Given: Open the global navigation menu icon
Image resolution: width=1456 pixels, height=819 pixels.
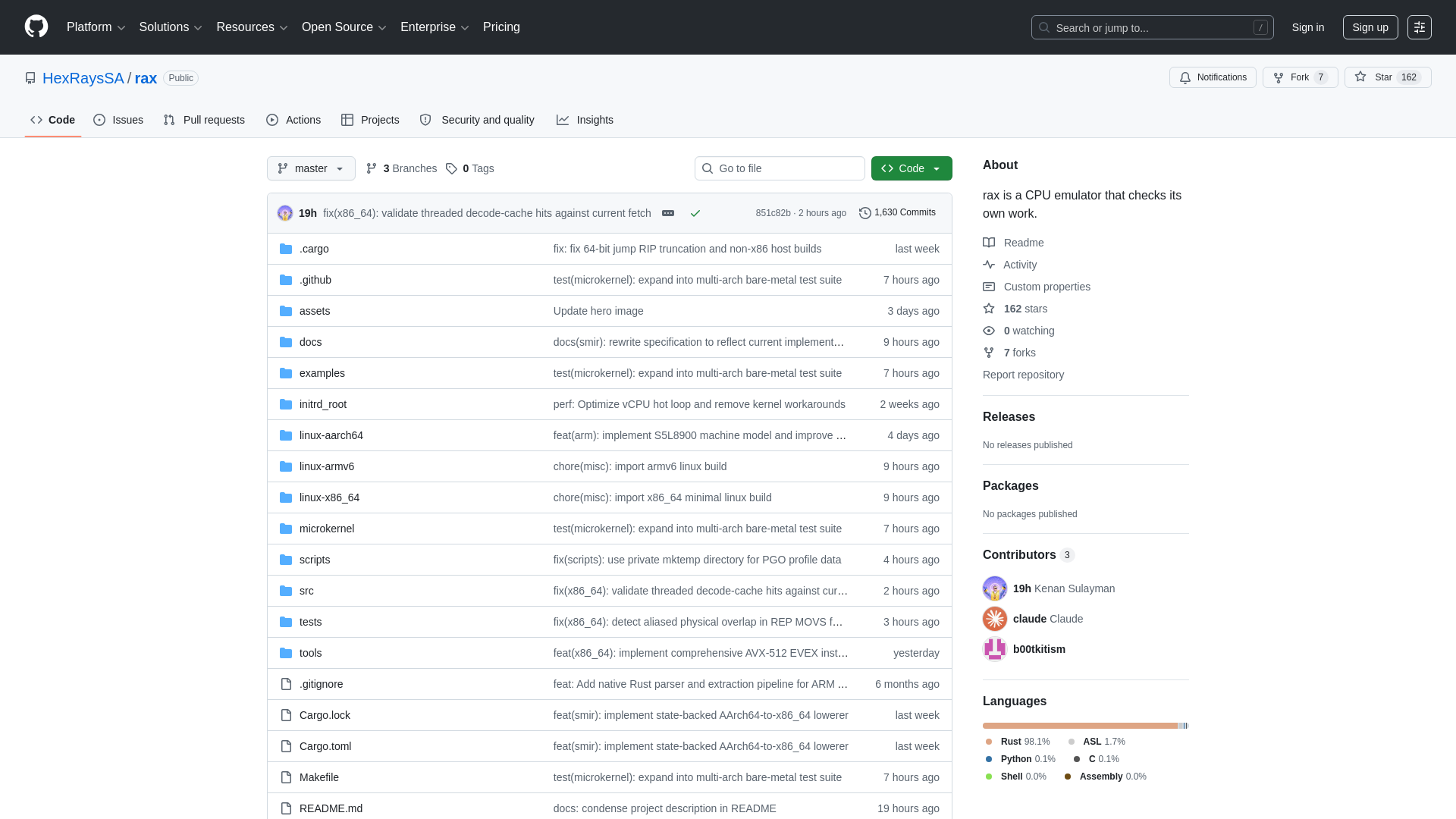Looking at the screenshot, I should coord(1420,27).
